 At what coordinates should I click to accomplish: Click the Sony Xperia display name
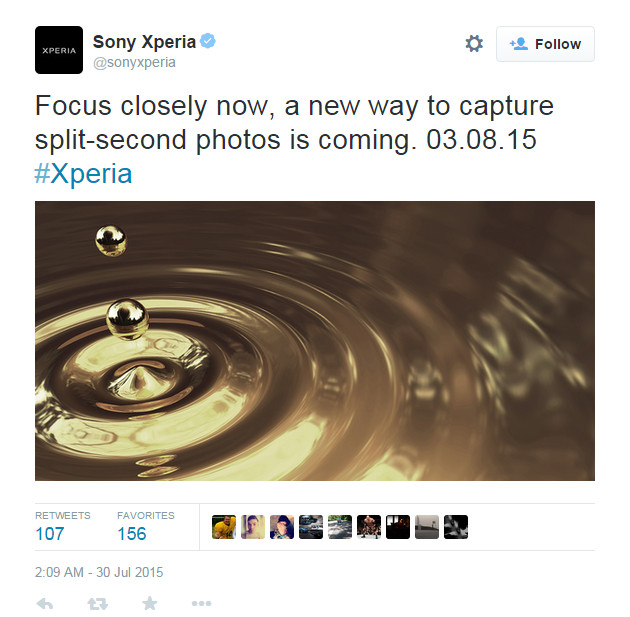coord(144,42)
